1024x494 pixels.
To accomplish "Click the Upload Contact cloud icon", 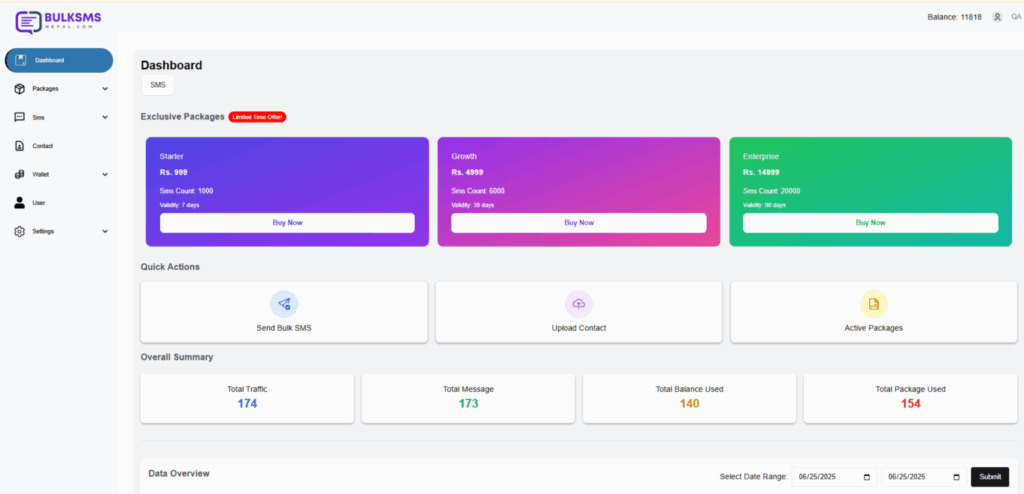I will point(579,304).
